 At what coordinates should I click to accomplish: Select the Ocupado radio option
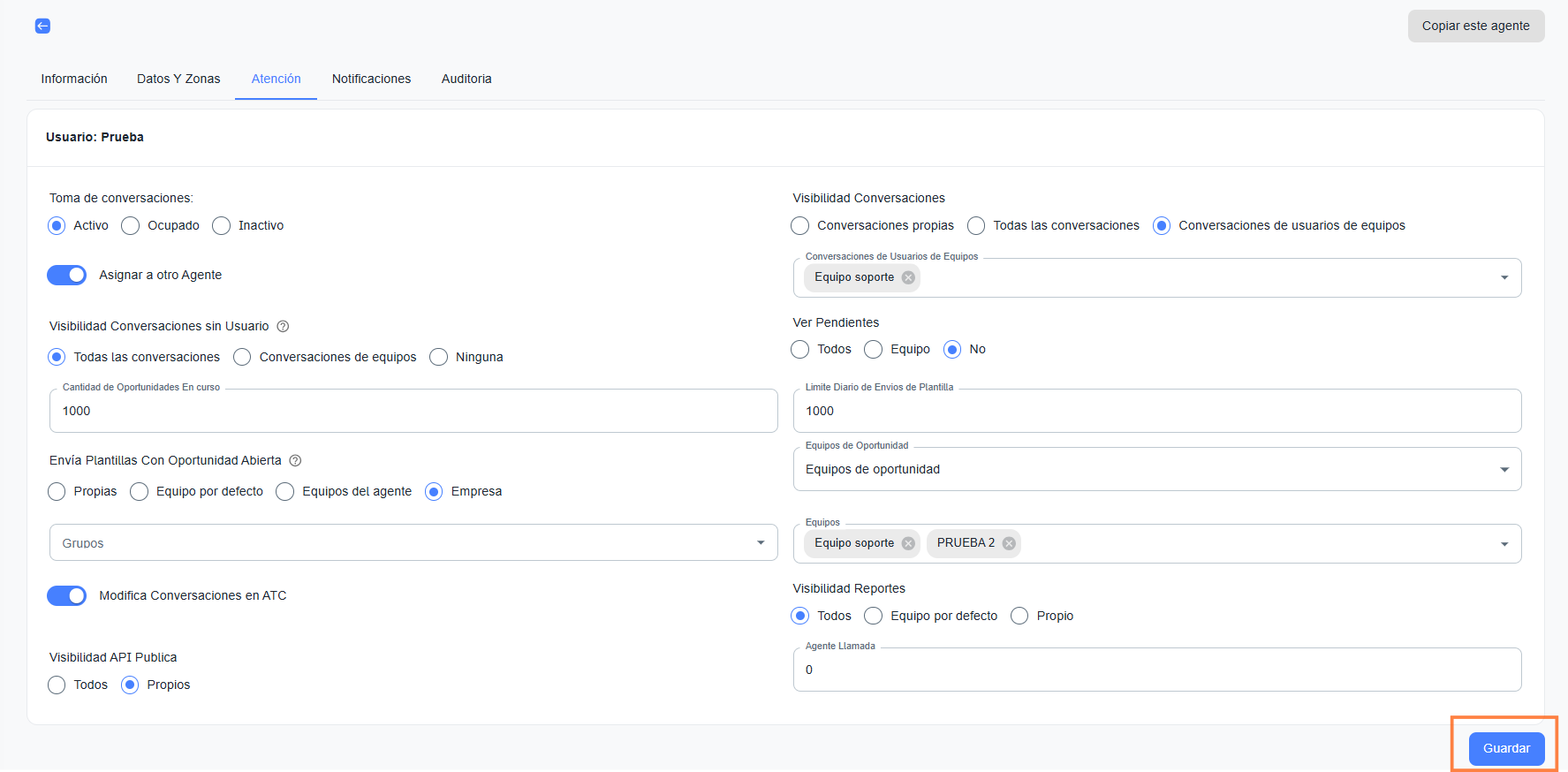coord(131,226)
